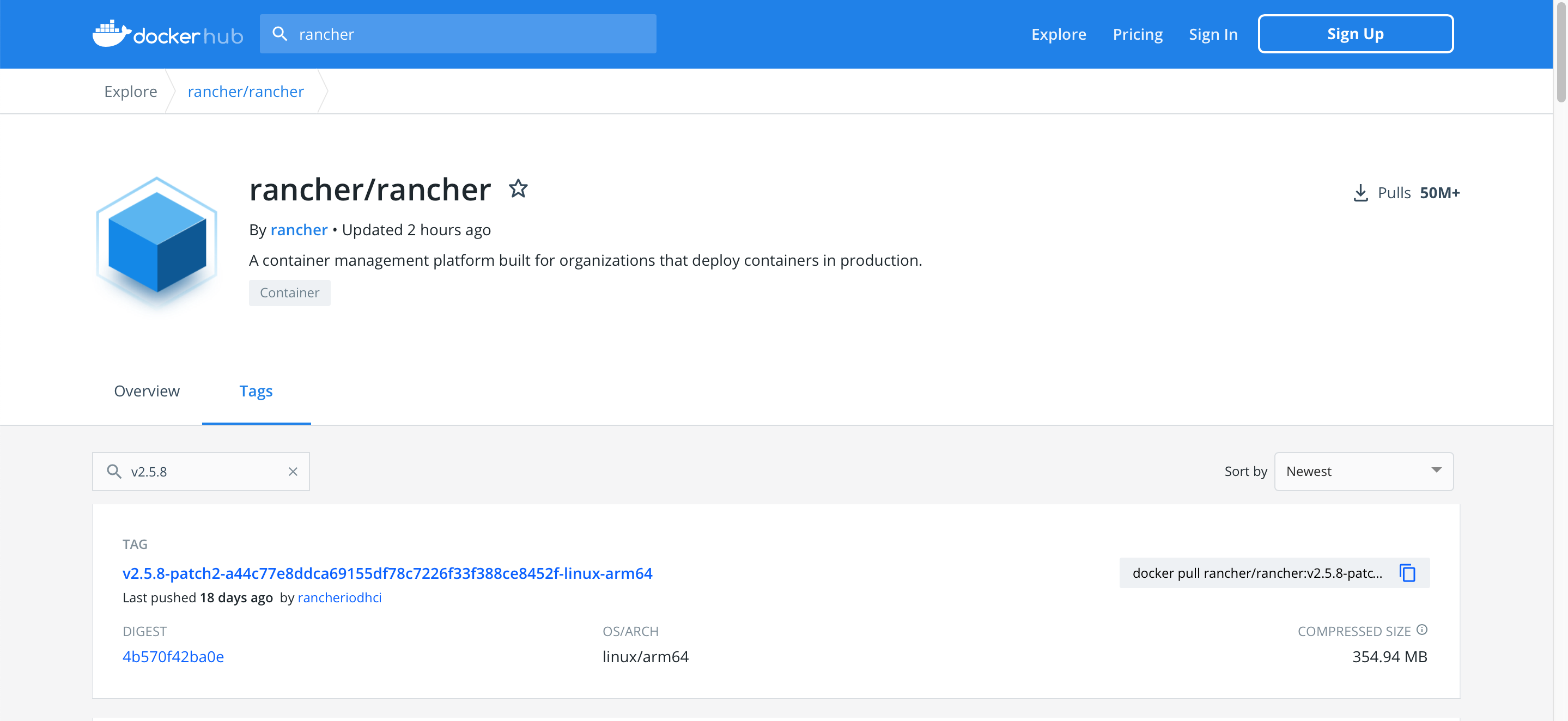Click the Pulls download icon
Screen dimensions: 1568x721
(1360, 193)
